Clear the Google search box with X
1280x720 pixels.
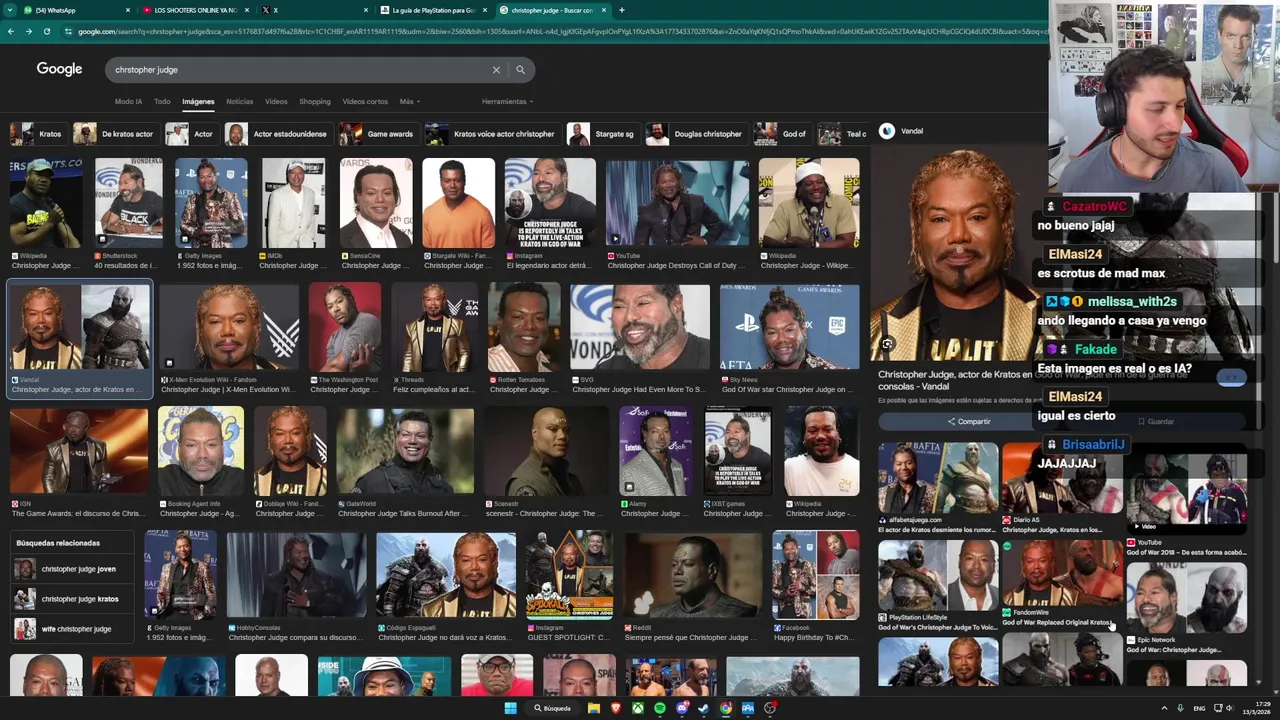pos(496,70)
